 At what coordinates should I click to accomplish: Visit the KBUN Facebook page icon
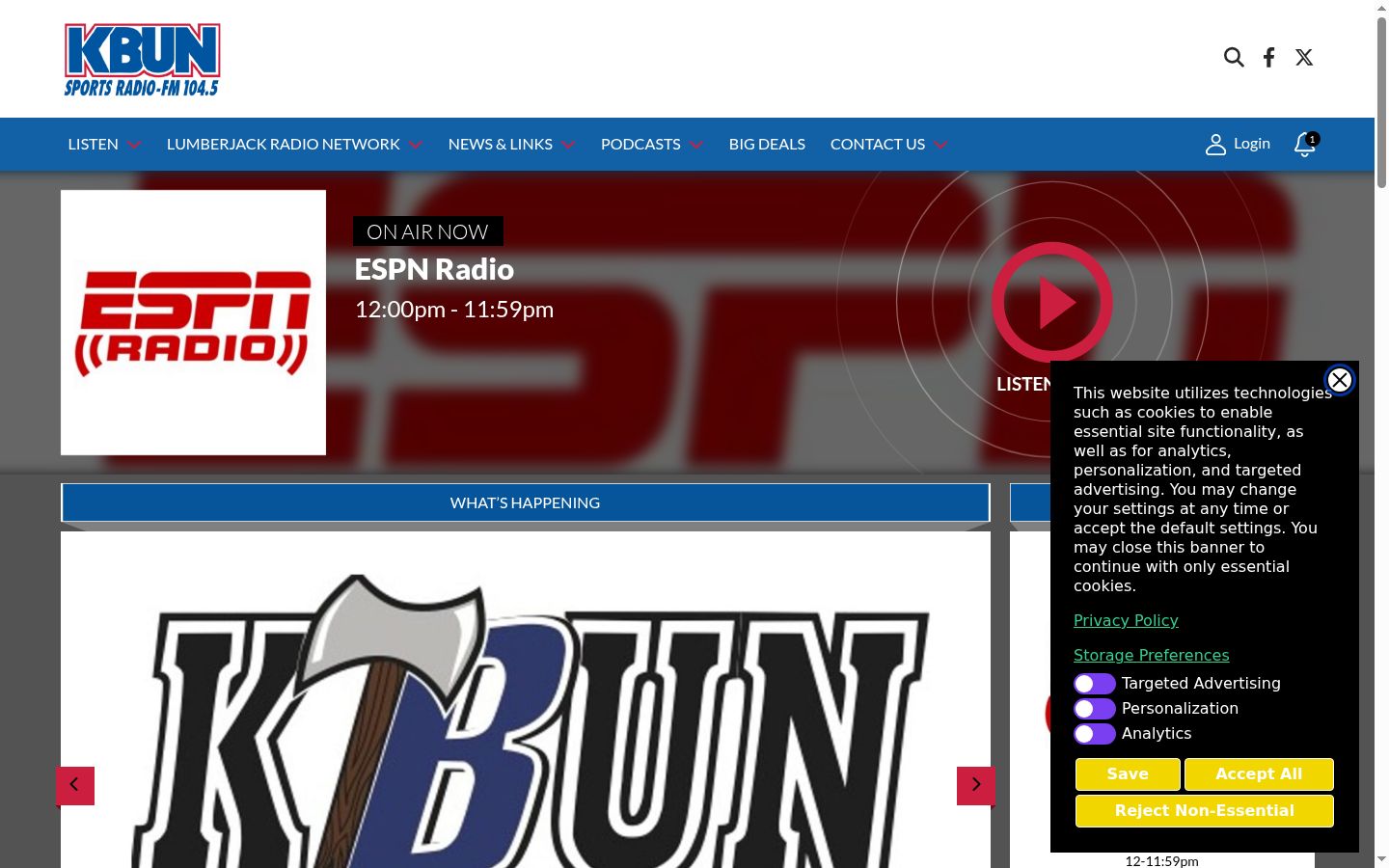pos(1269,58)
